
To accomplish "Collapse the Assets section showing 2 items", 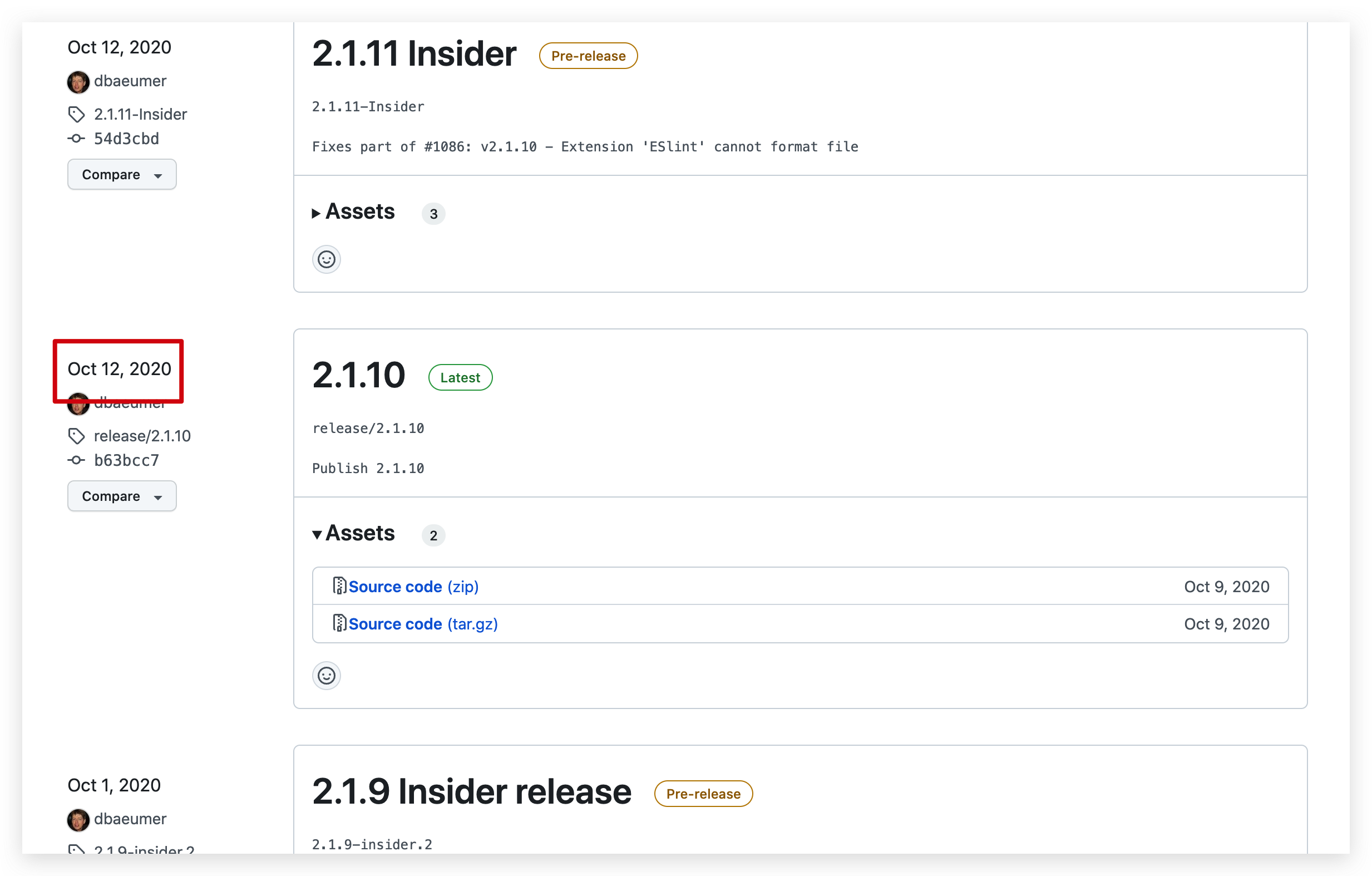I will (x=353, y=534).
